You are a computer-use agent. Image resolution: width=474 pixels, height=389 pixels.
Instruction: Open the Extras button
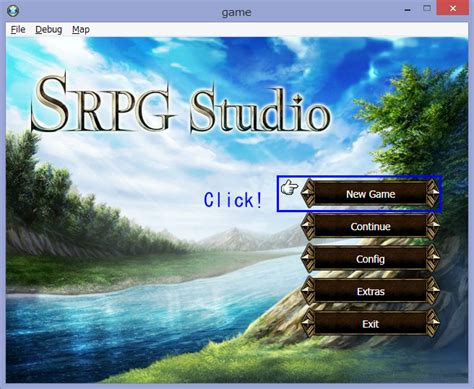pos(370,291)
